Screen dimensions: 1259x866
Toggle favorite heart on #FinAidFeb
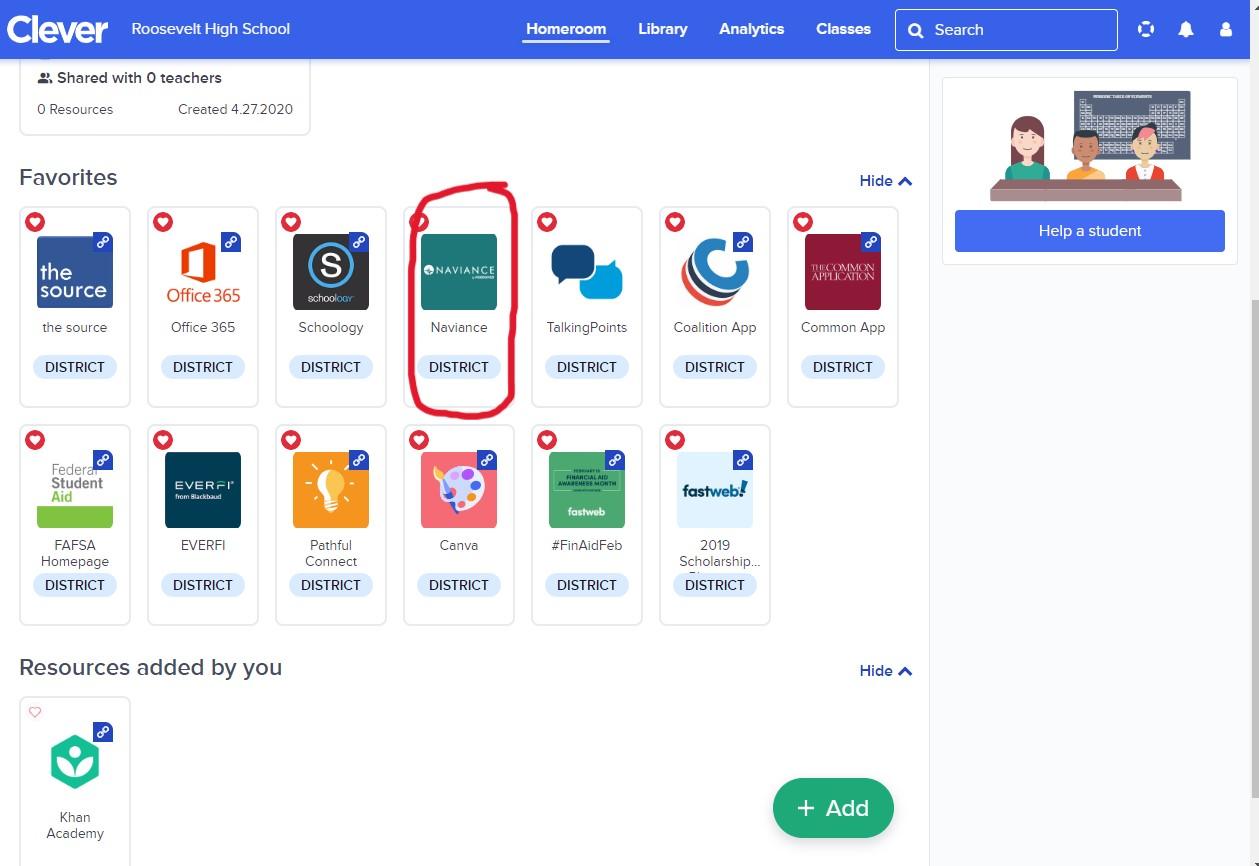547,440
